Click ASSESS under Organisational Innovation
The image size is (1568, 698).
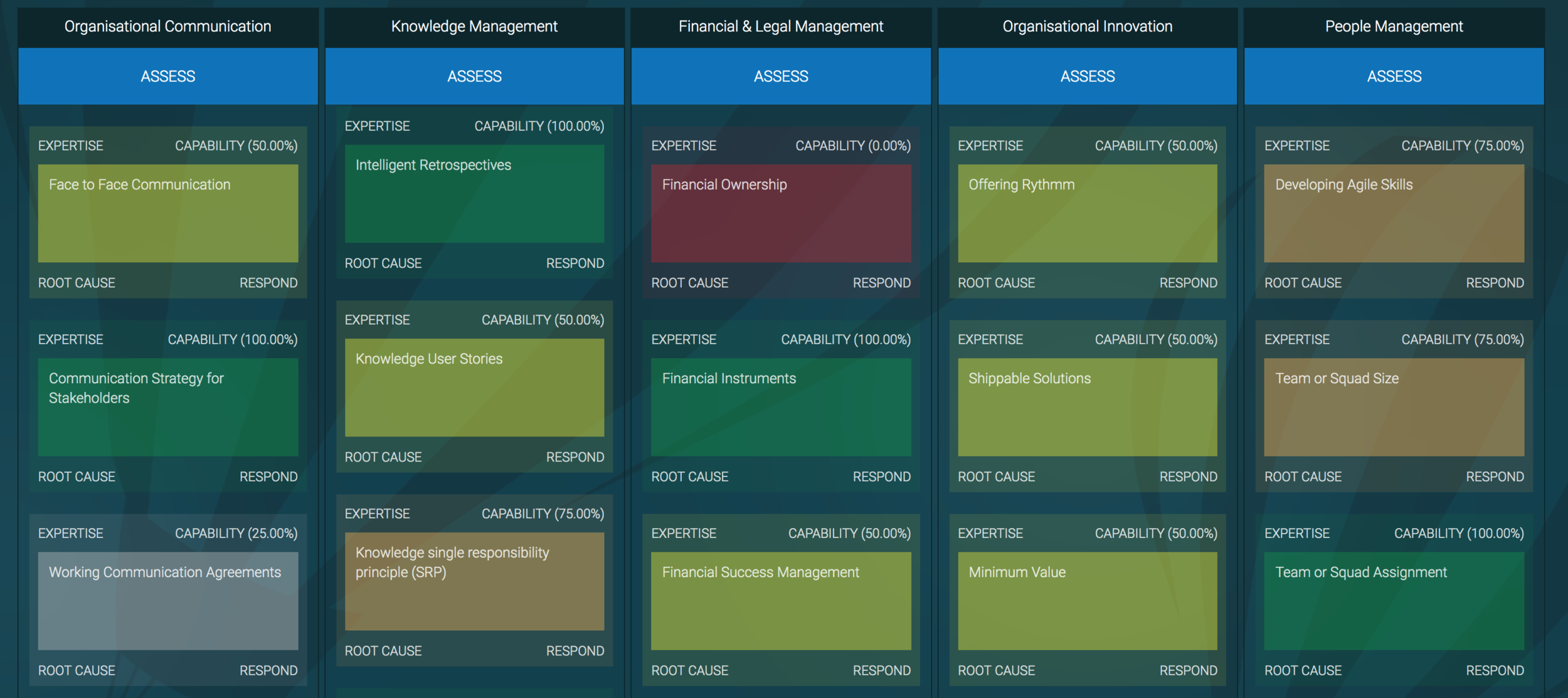(x=1088, y=77)
